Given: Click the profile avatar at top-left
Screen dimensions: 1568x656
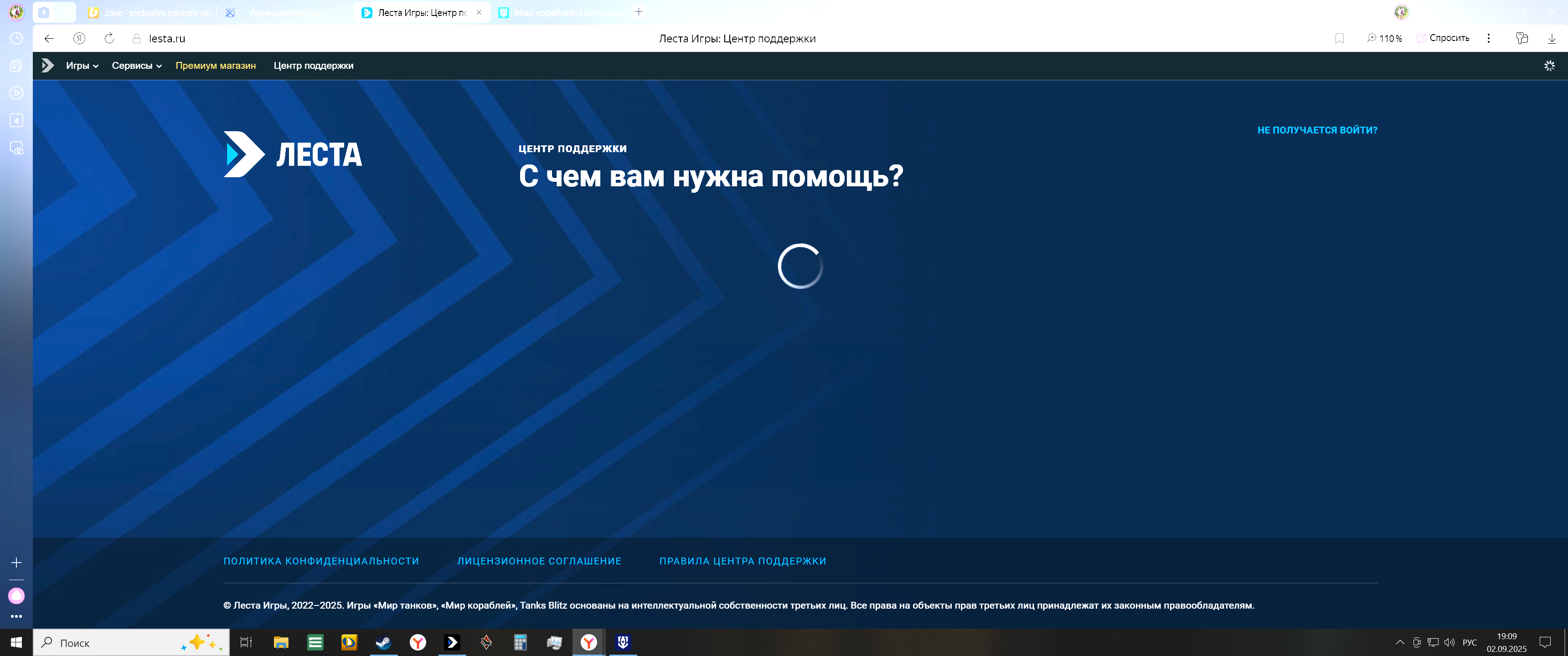Looking at the screenshot, I should click(16, 11).
